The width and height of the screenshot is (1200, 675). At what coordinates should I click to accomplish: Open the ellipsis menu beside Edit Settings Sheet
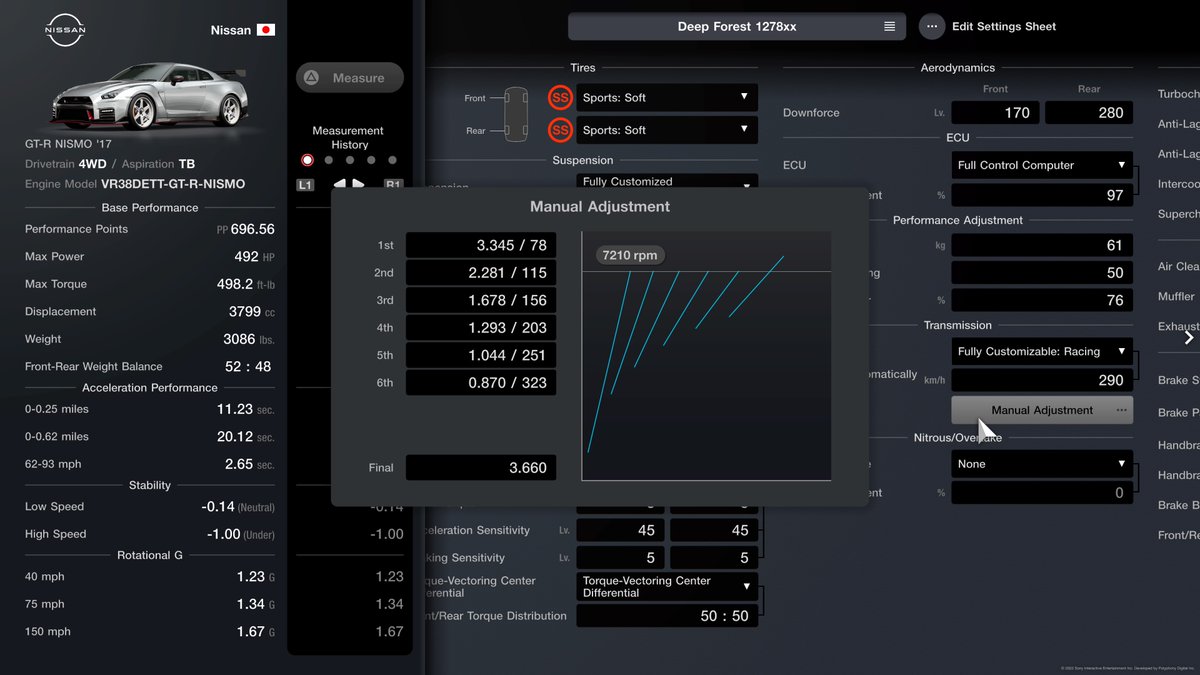pos(932,27)
